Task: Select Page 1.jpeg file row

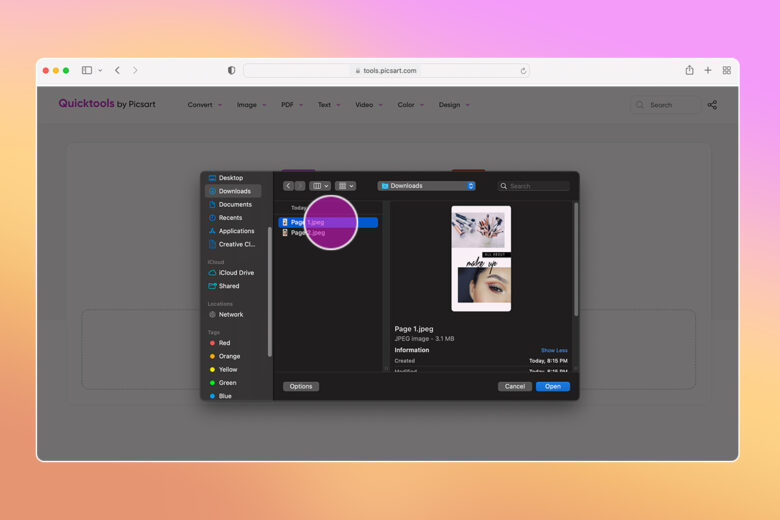Action: (328, 222)
